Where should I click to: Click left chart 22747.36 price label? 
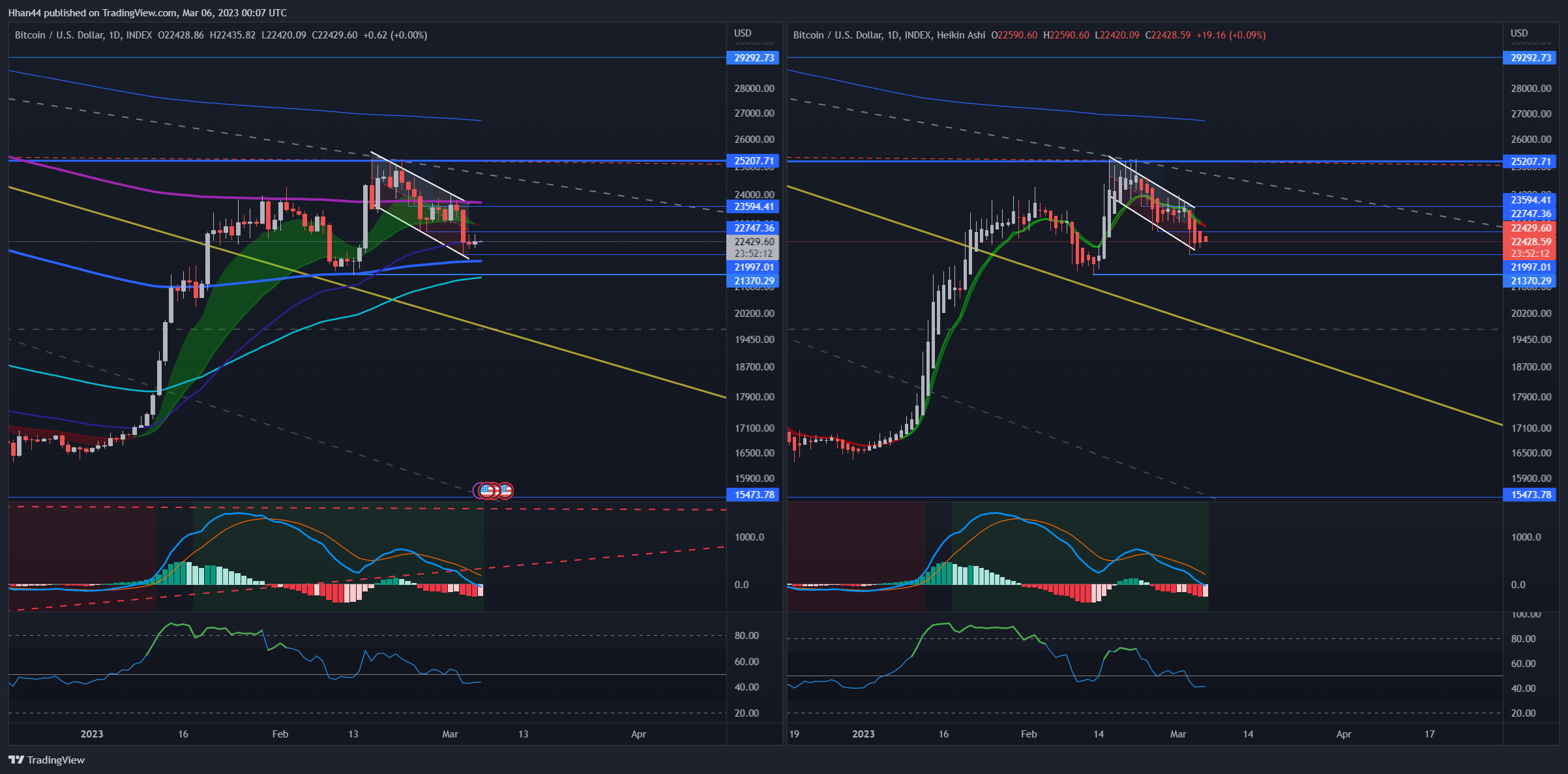753,228
